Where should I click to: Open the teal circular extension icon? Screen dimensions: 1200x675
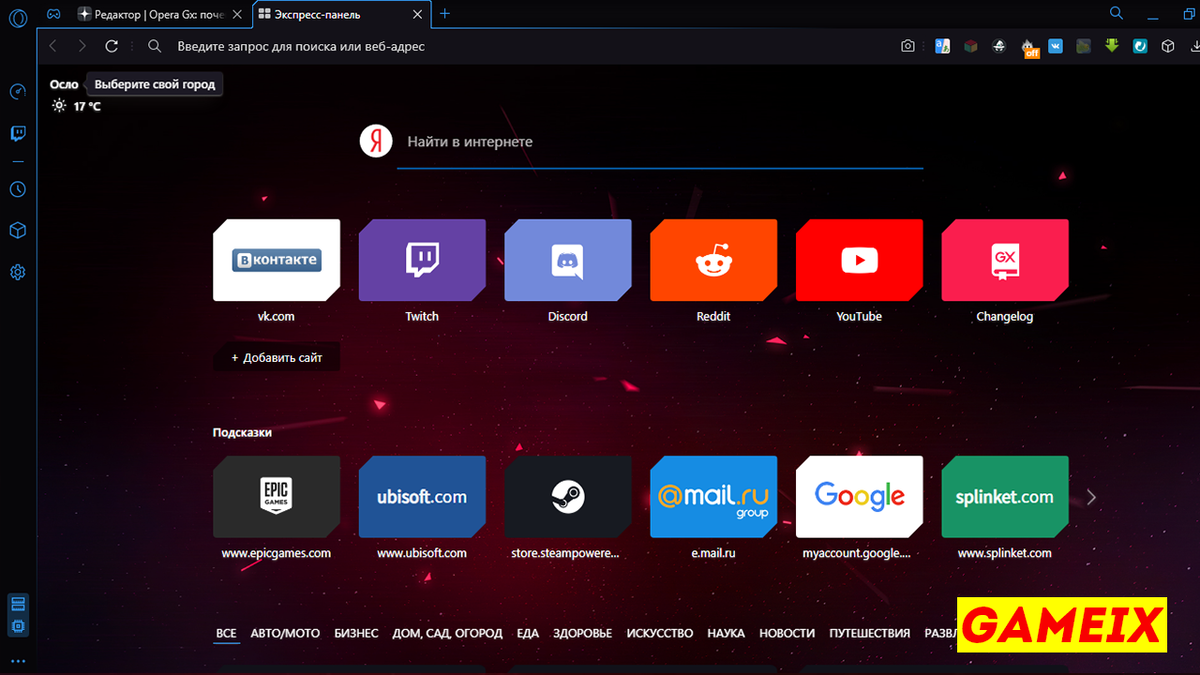1139,46
